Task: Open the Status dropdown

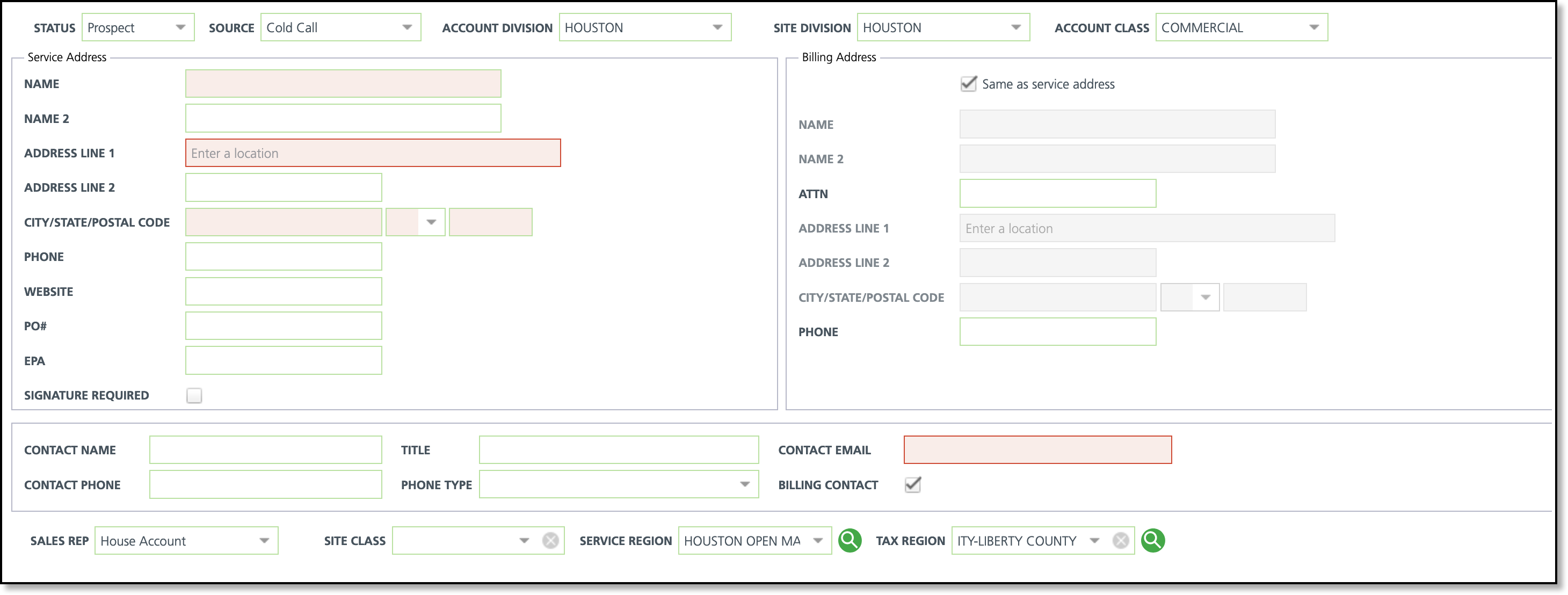Action: [180, 27]
